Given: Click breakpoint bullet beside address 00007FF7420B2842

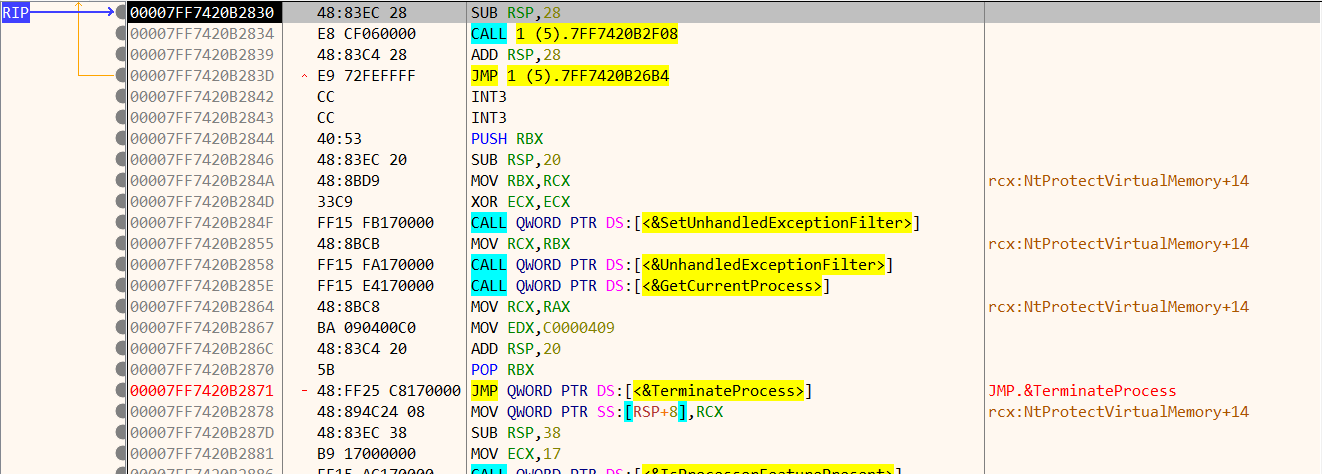Looking at the screenshot, I should pos(121,97).
